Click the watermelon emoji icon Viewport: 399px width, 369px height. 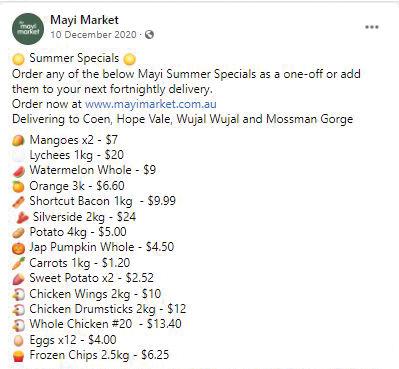point(18,171)
